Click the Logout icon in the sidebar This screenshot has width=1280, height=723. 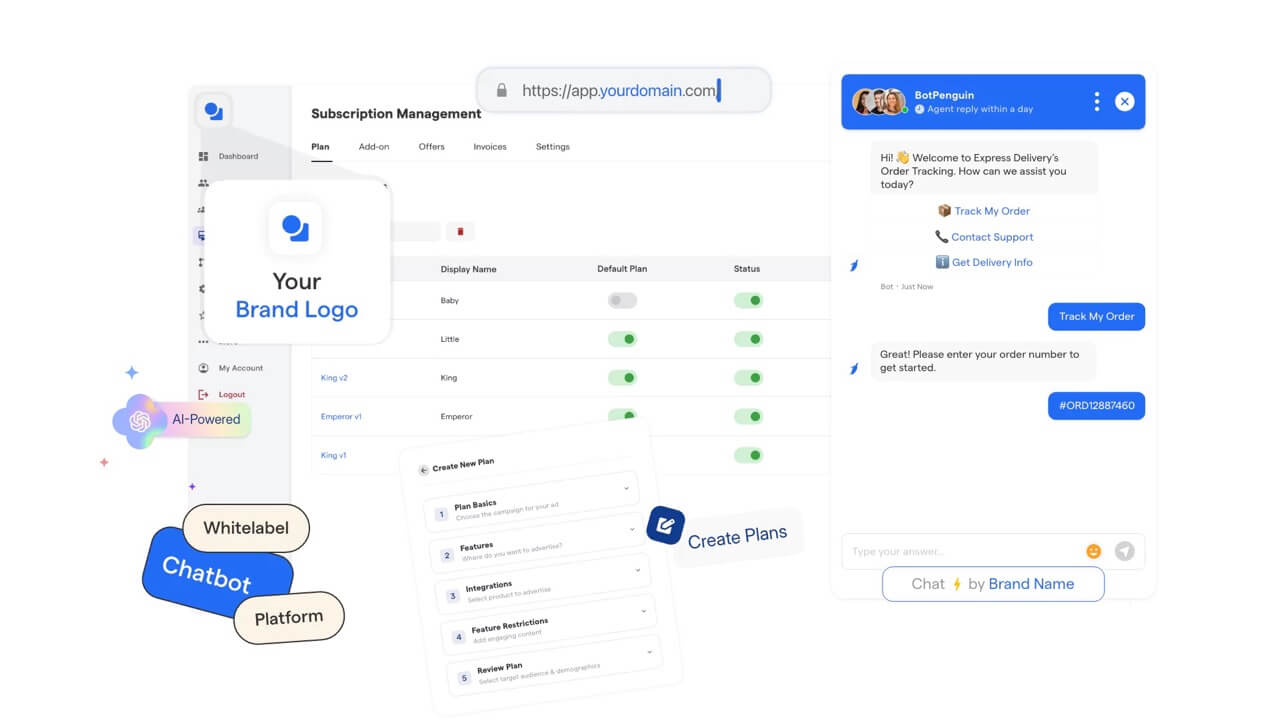204,394
